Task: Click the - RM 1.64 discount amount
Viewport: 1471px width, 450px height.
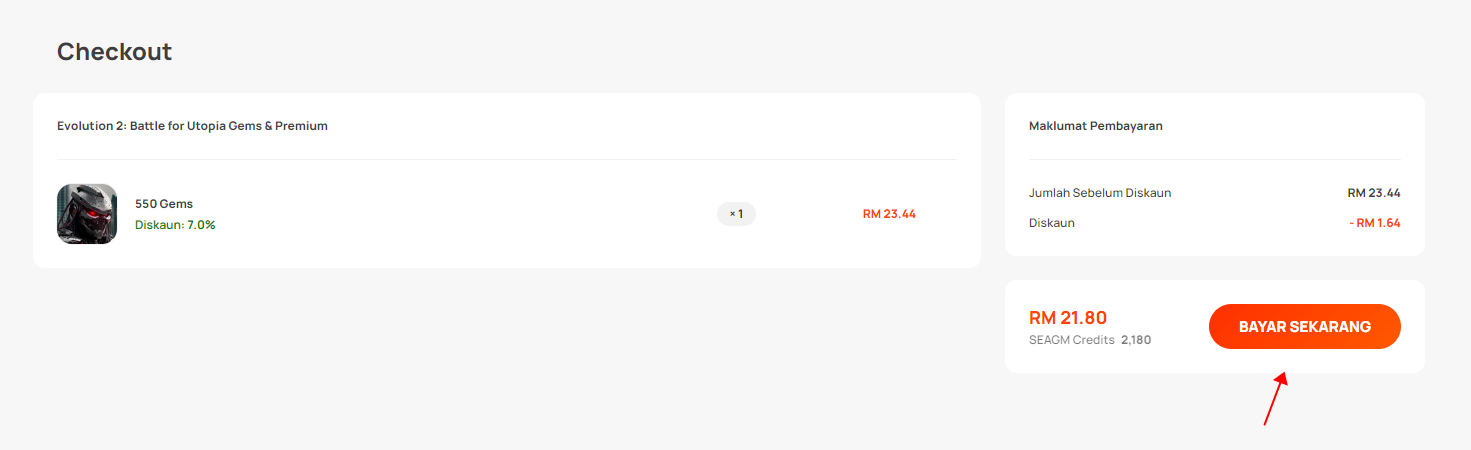Action: point(1375,223)
